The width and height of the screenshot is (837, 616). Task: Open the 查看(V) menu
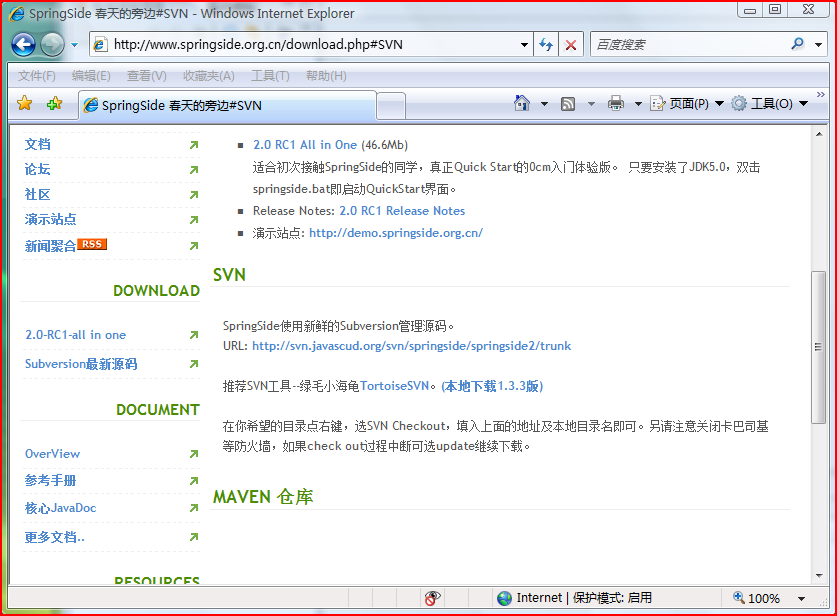coord(146,76)
